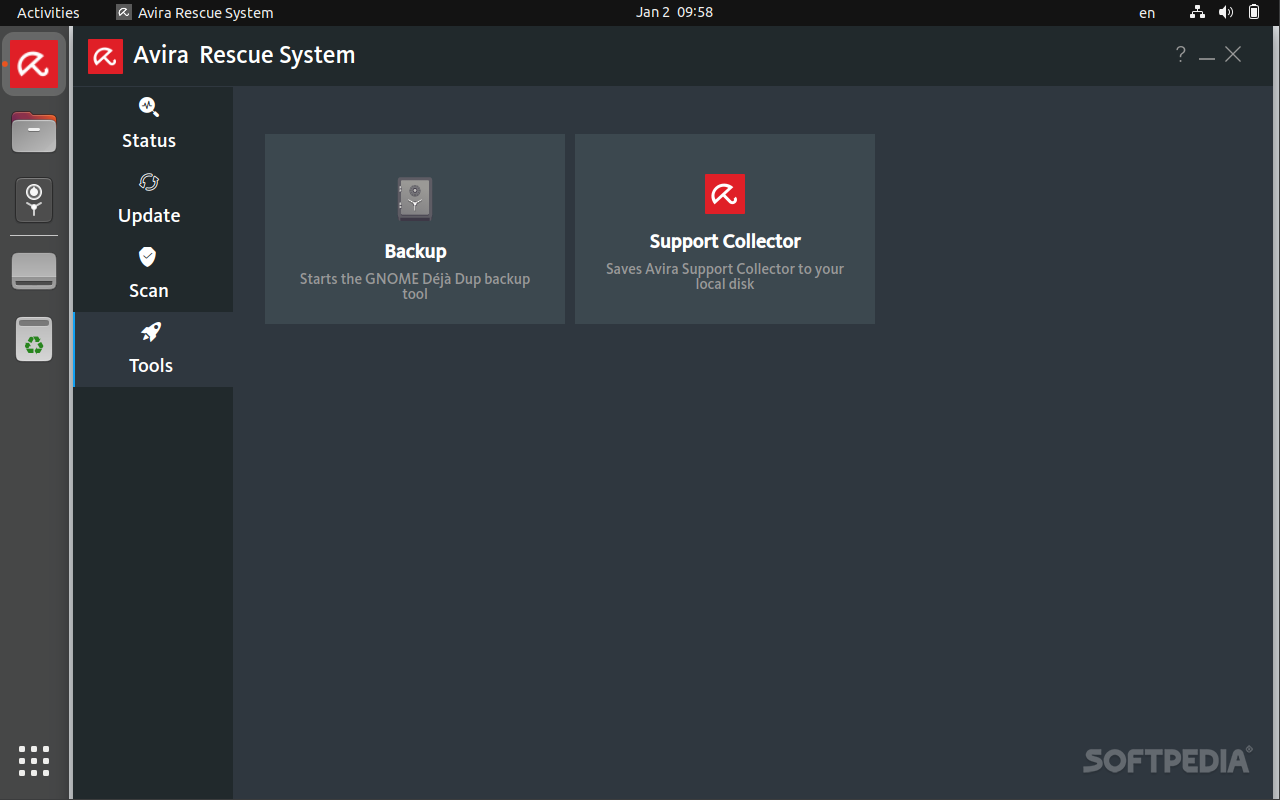Click 'Saves Avira Support Collector to your local disk' text
The width and height of the screenshot is (1280, 800).
pyautogui.click(x=725, y=276)
